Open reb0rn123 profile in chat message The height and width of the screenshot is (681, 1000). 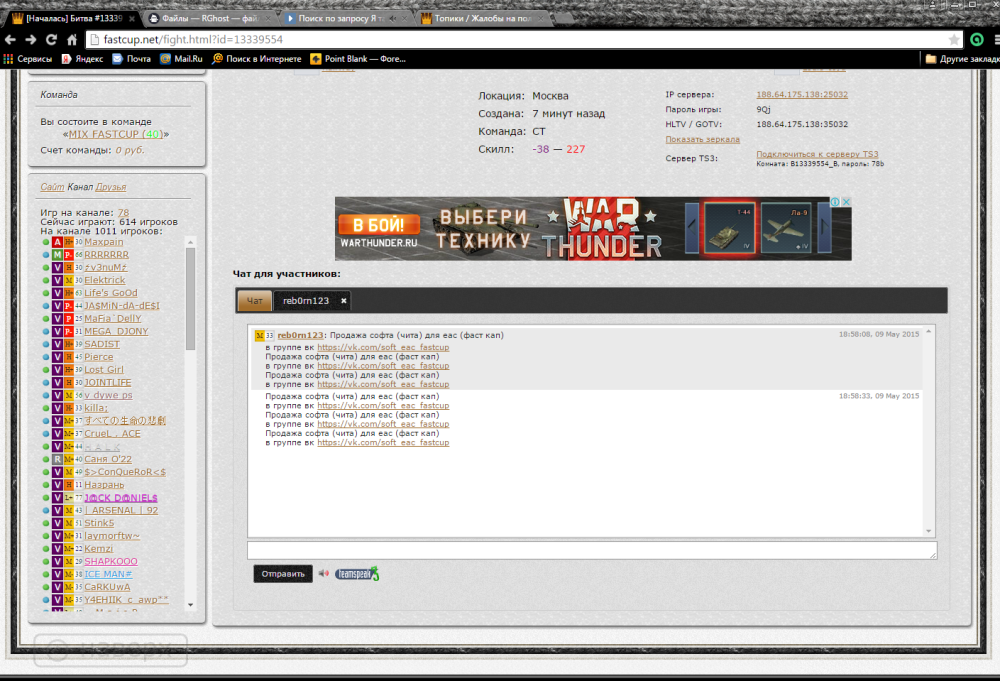(300, 335)
